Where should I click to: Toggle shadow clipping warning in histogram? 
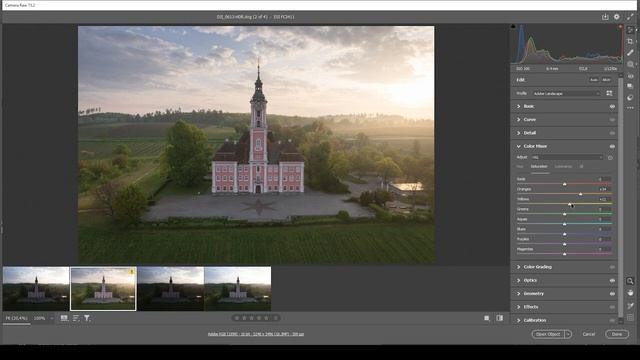click(513, 27)
